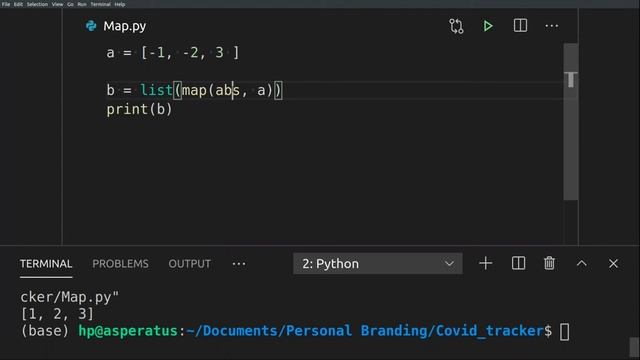Click the editor vertical scrollbar thumb

point(571,121)
